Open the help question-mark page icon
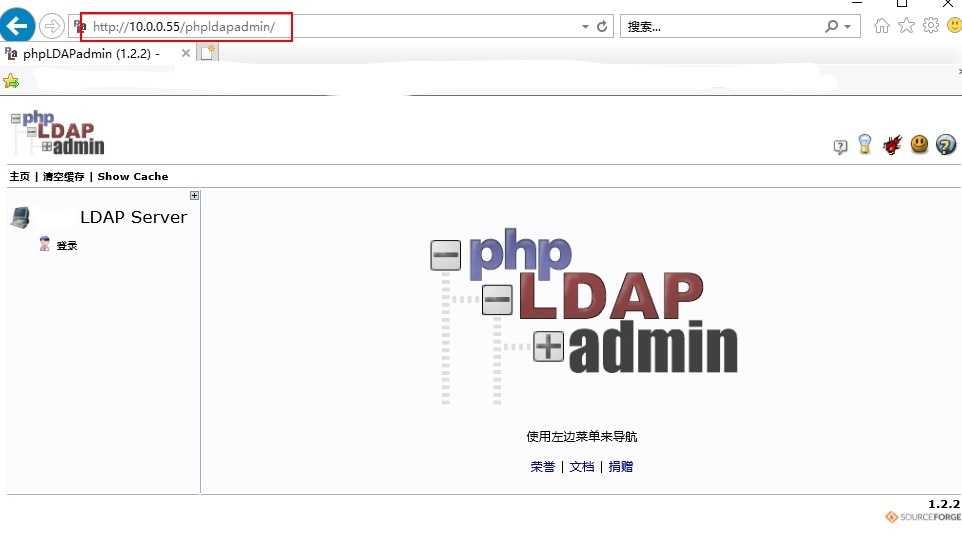Image resolution: width=962 pixels, height=546 pixels. click(841, 146)
